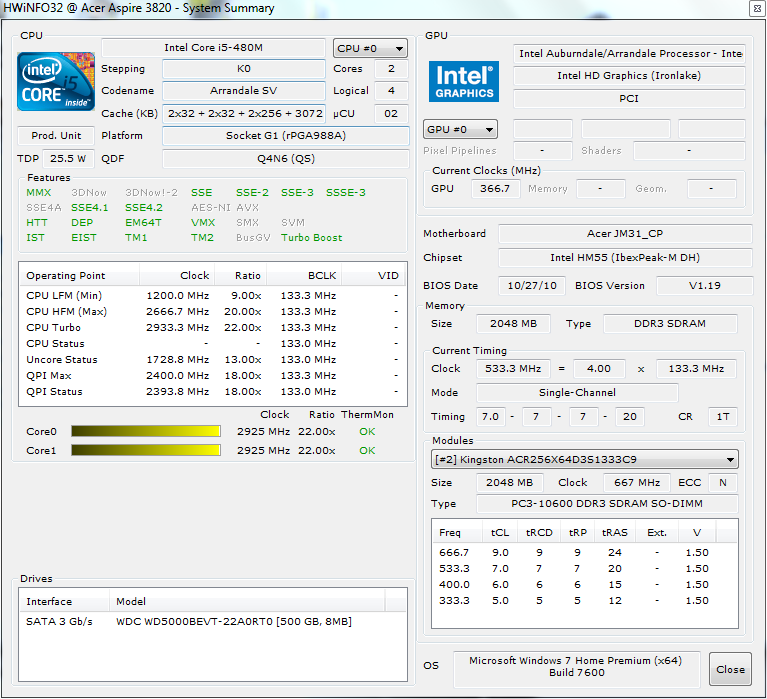Click the Platform Socket G1 field
767x699 pixels.
tap(286, 135)
